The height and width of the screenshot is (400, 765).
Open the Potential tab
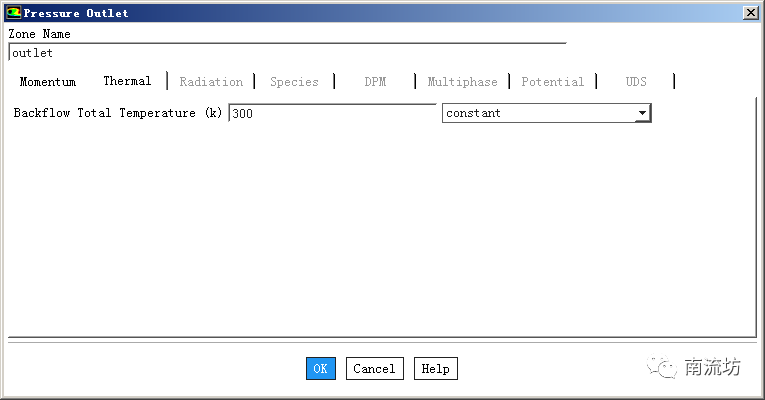point(553,81)
